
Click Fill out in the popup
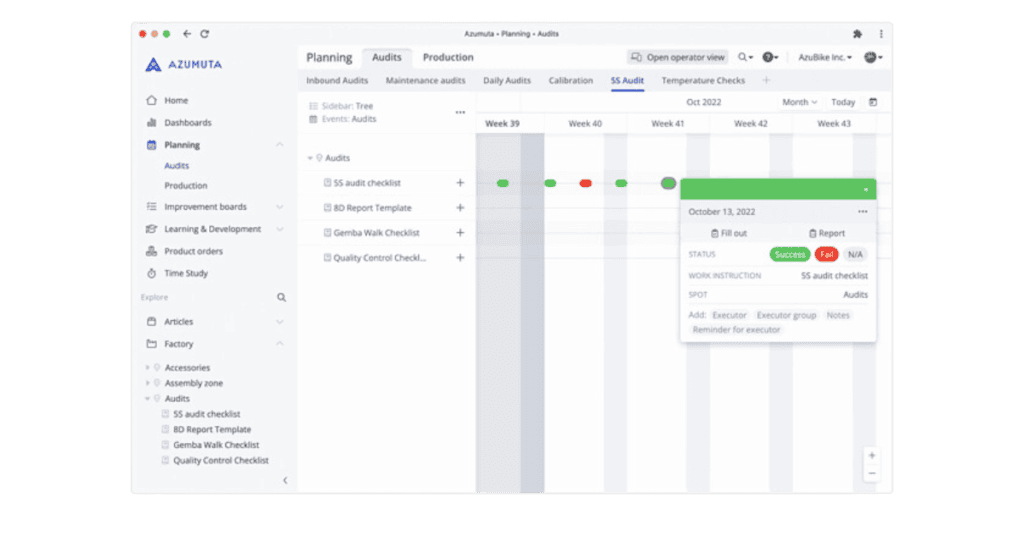(x=729, y=233)
